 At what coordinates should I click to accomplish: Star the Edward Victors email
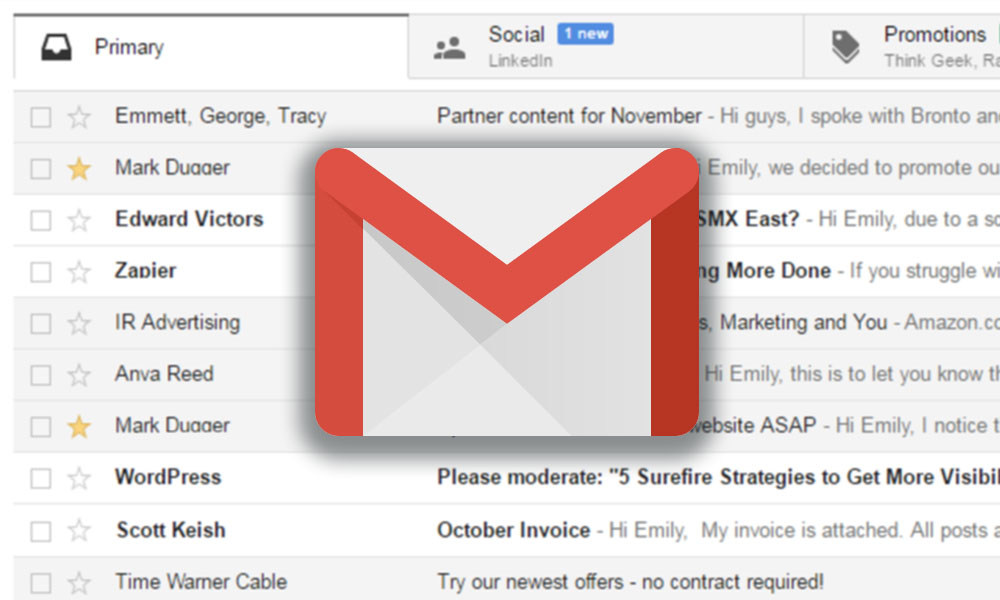click(79, 221)
